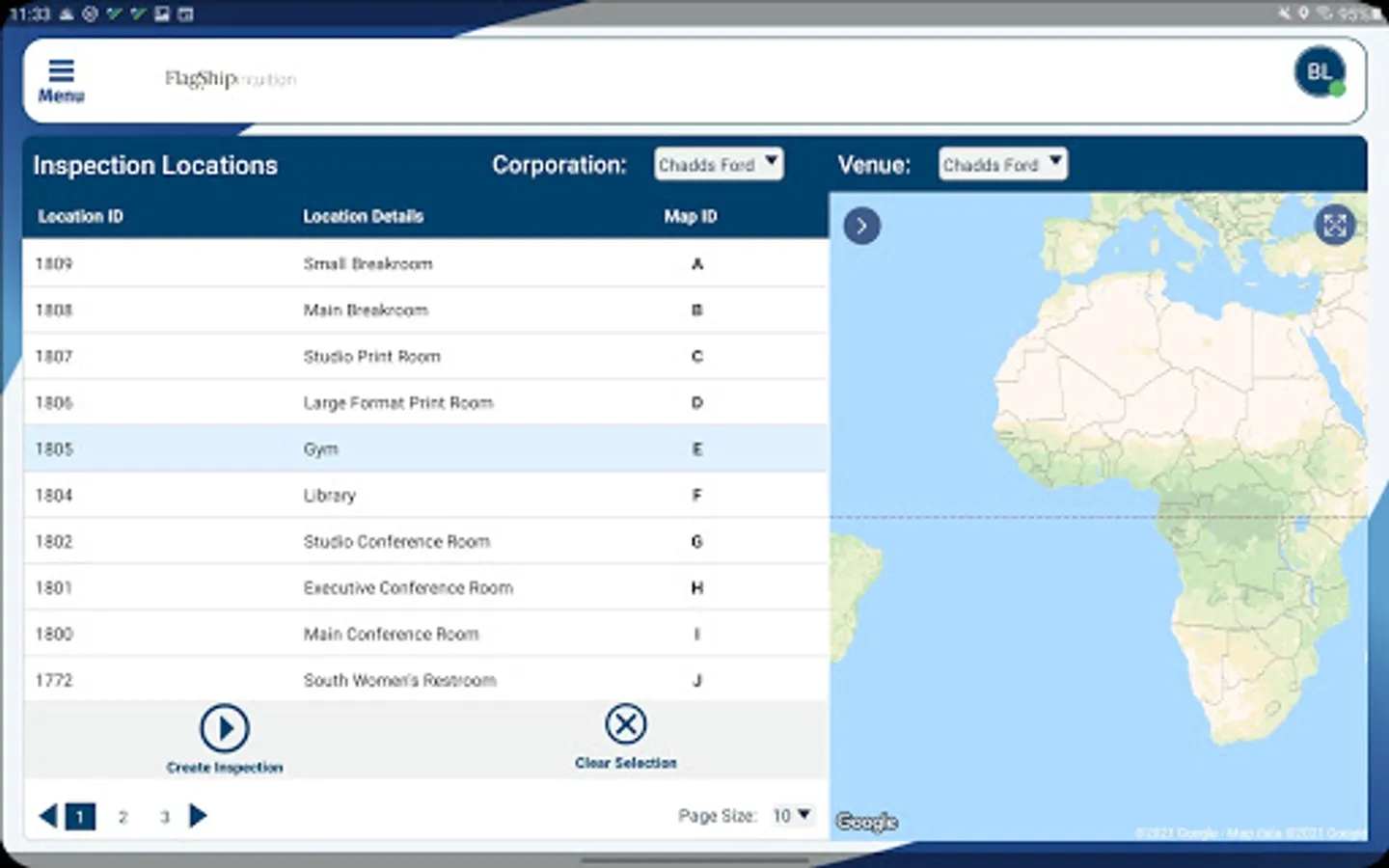Select Executive Conference Room row
Image resolution: width=1389 pixels, height=868 pixels.
[425, 588]
